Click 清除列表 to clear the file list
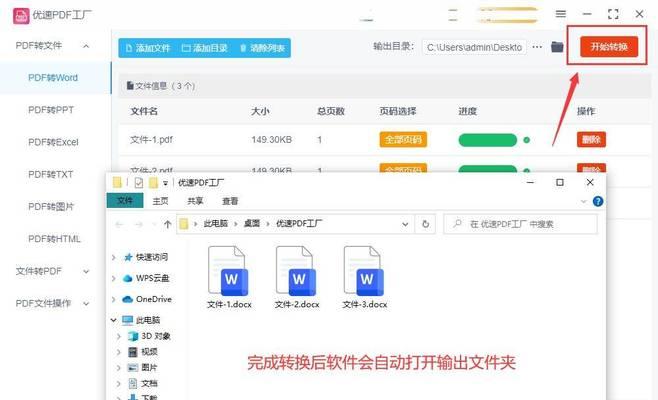Viewport: 658px width, 400px height. (262, 48)
